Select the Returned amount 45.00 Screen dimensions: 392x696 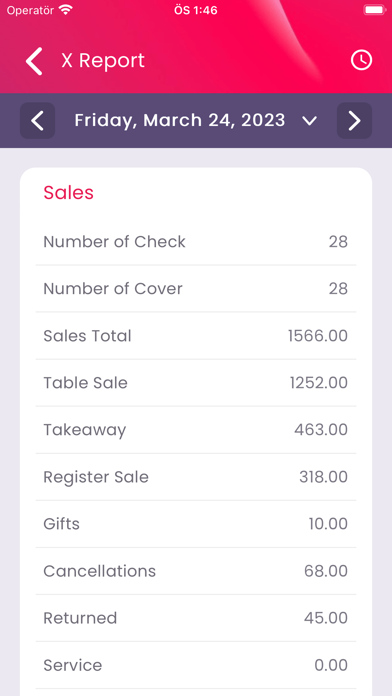click(326, 618)
